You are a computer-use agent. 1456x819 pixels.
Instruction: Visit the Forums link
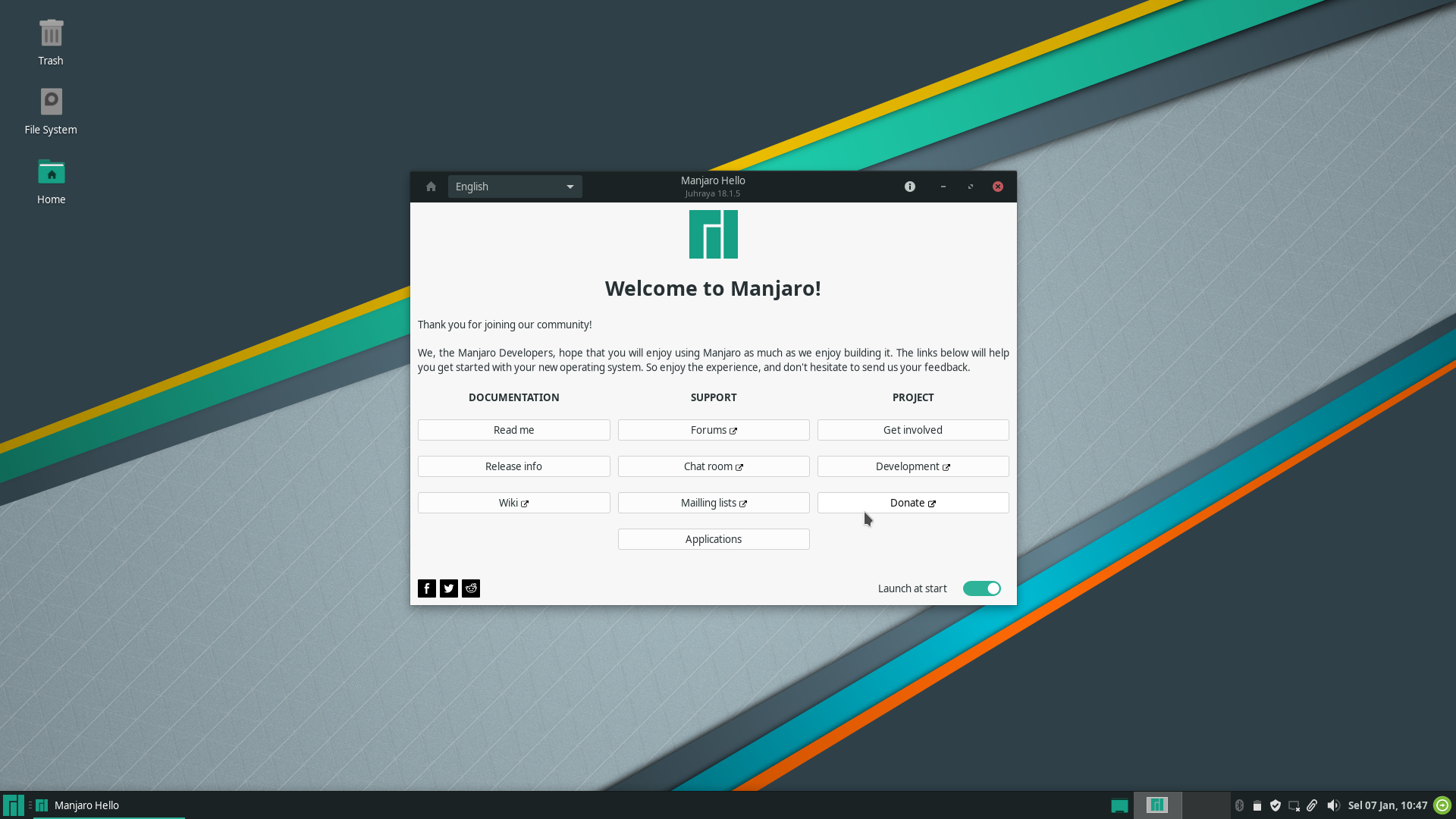coord(714,430)
